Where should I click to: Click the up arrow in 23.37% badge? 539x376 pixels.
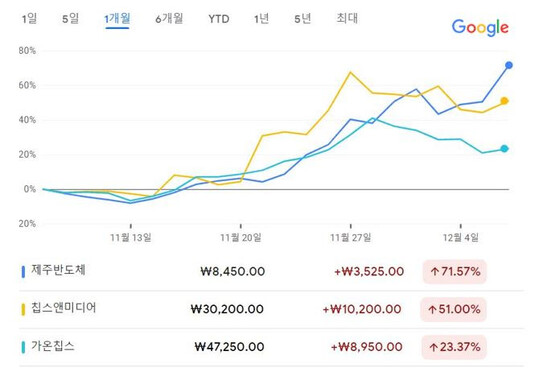(x=433, y=347)
